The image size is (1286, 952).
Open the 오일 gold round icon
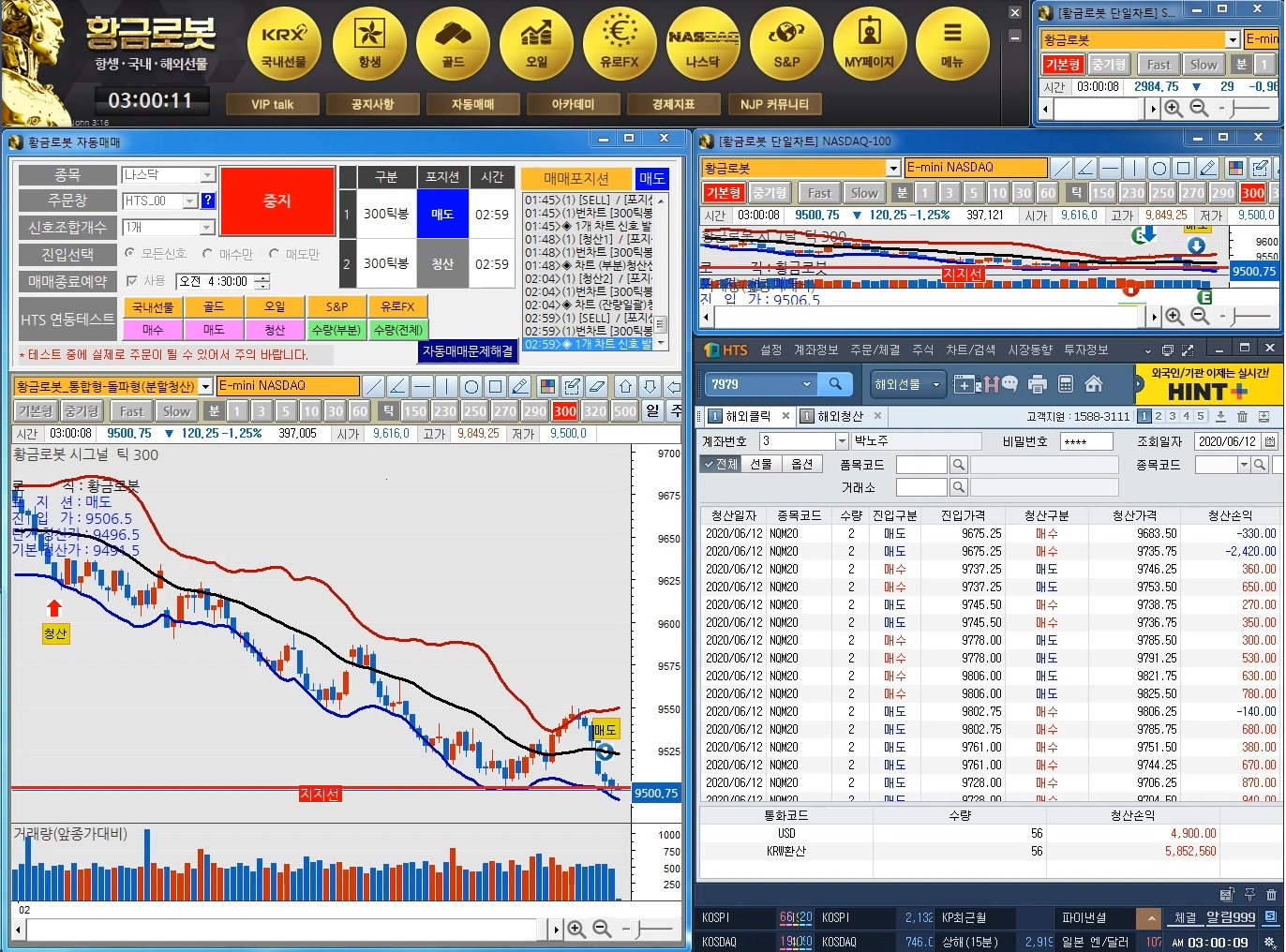click(536, 42)
